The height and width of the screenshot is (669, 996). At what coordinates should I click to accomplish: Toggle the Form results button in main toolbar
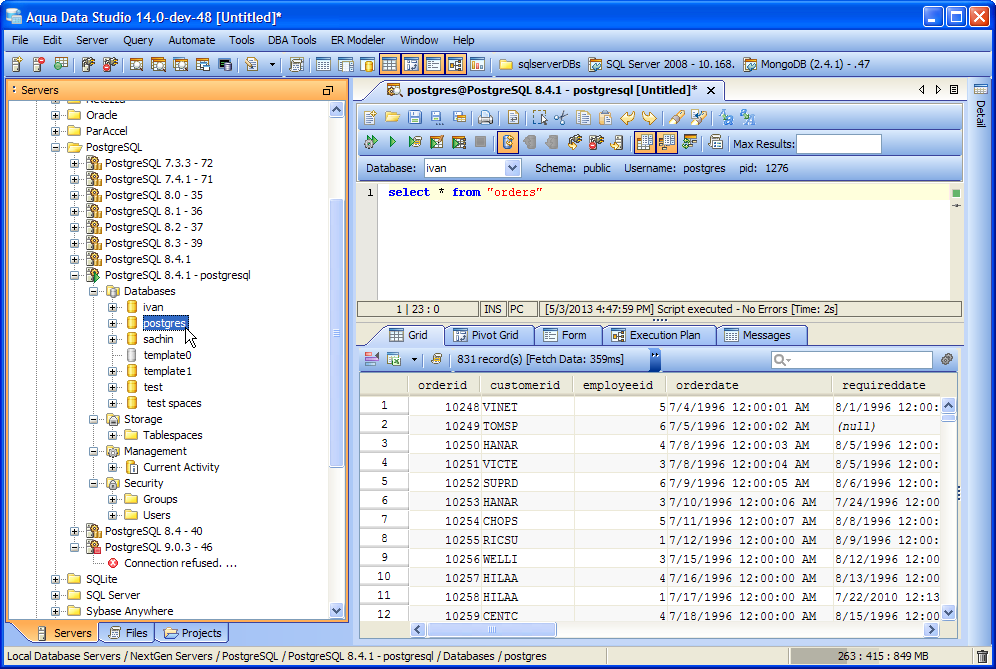(433, 64)
